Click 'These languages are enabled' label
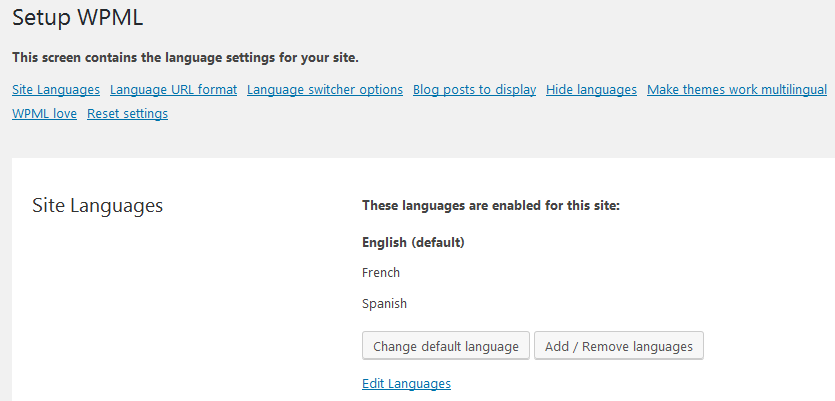835x401 pixels. [491, 205]
